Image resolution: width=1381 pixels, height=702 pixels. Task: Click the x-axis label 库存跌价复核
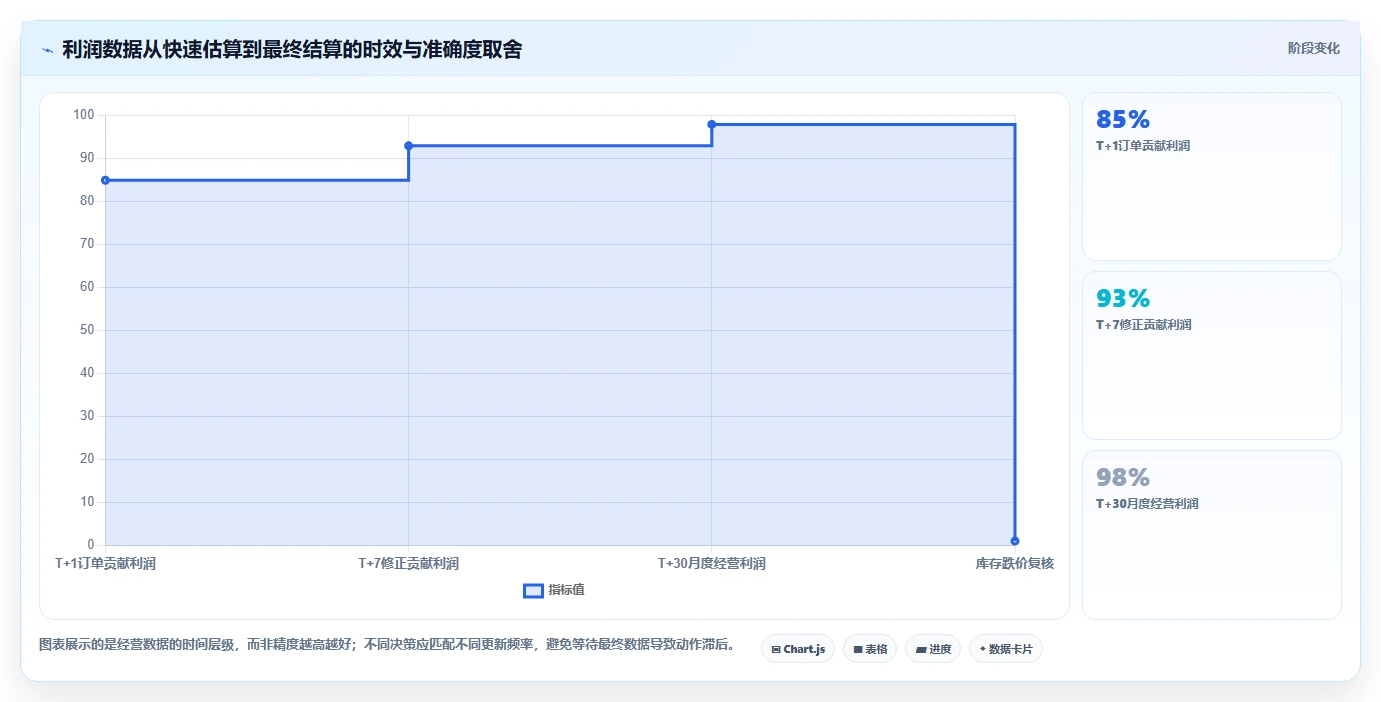pos(1015,563)
